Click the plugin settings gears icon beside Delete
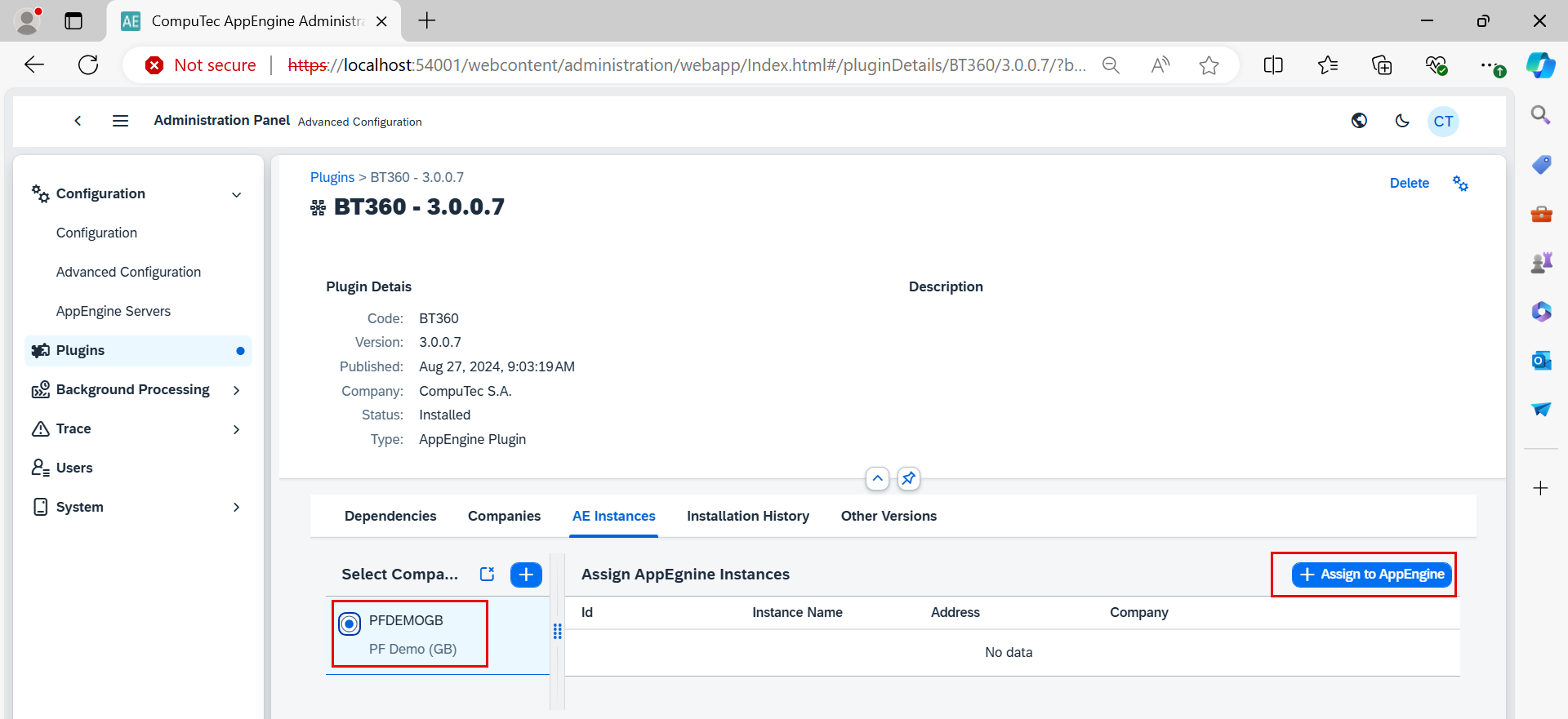This screenshot has height=719, width=1568. [1460, 184]
